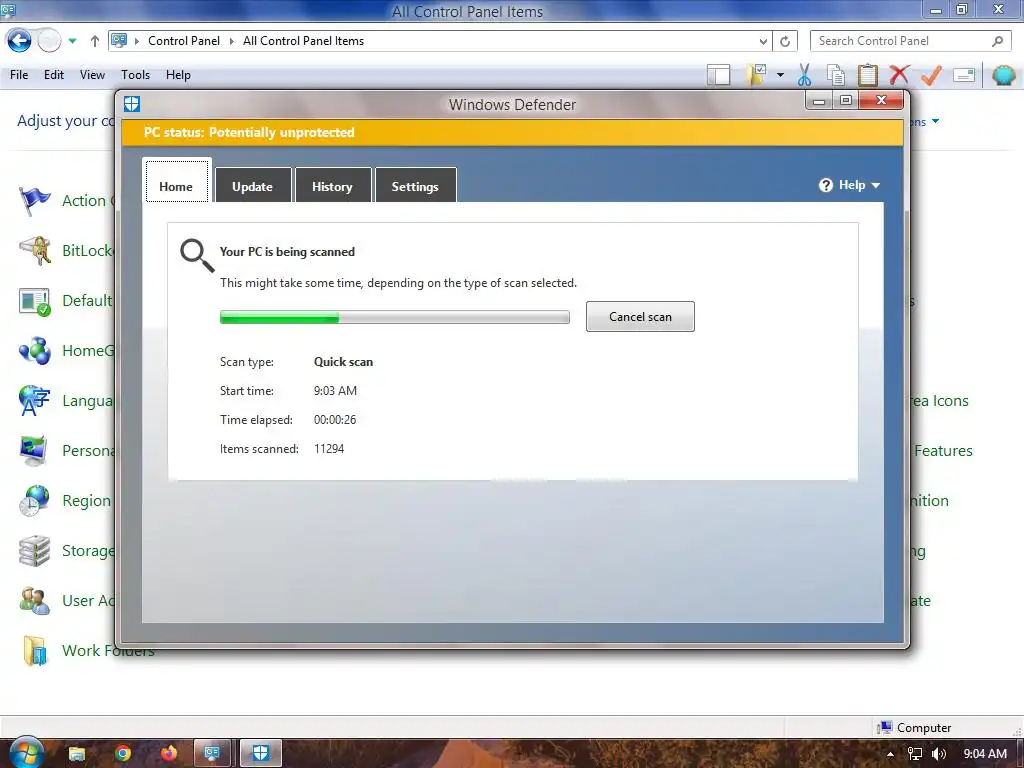Image resolution: width=1024 pixels, height=768 pixels.
Task: Open the View menu
Action: (x=92, y=74)
